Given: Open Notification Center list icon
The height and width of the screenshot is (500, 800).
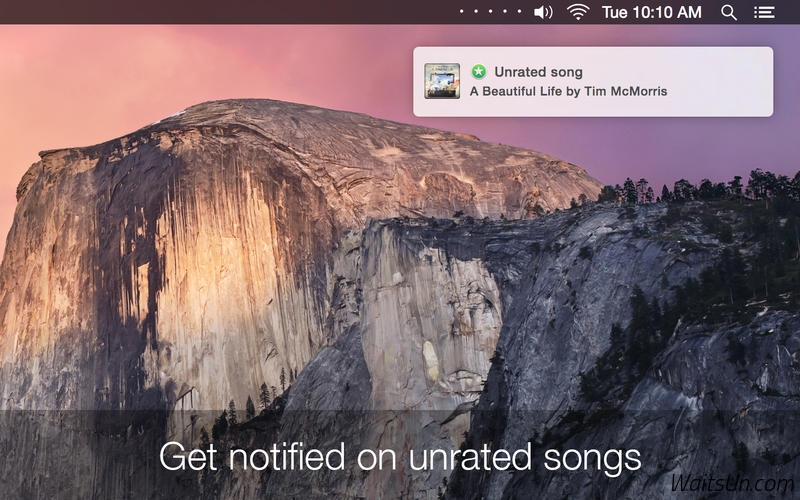Looking at the screenshot, I should (x=764, y=12).
